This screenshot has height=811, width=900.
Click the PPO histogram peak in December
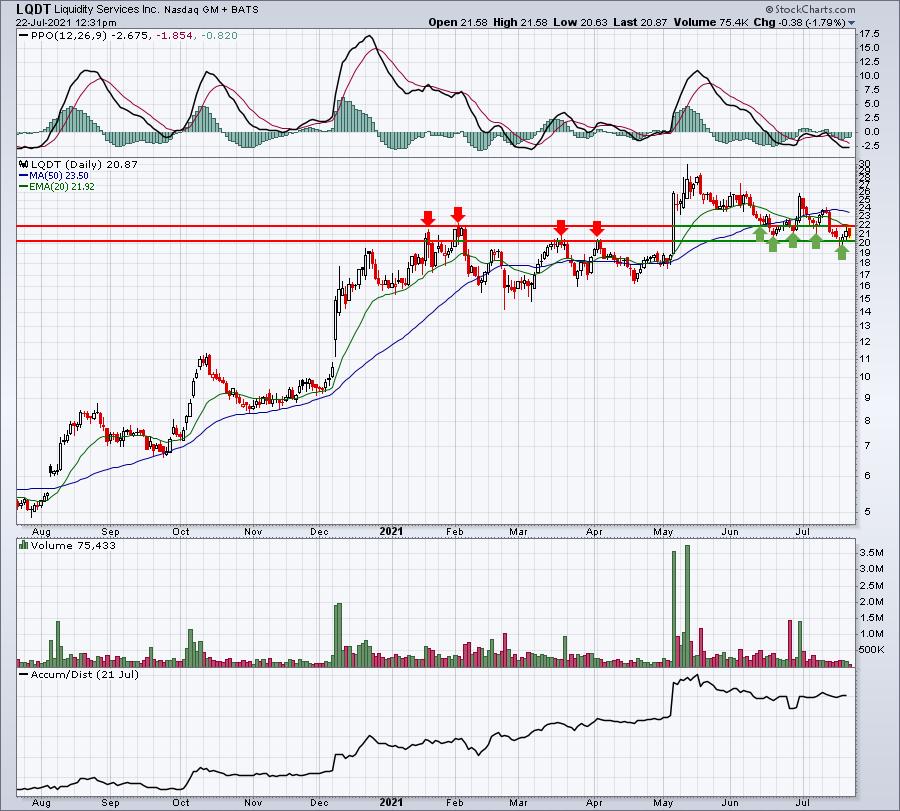(342, 115)
